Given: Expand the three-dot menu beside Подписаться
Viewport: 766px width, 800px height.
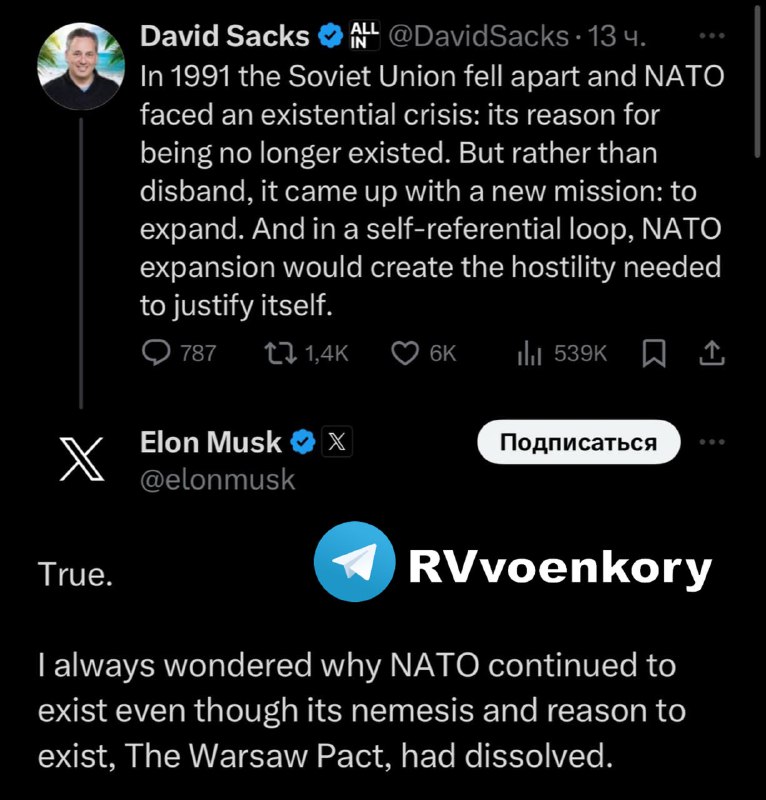Looking at the screenshot, I should (712, 441).
